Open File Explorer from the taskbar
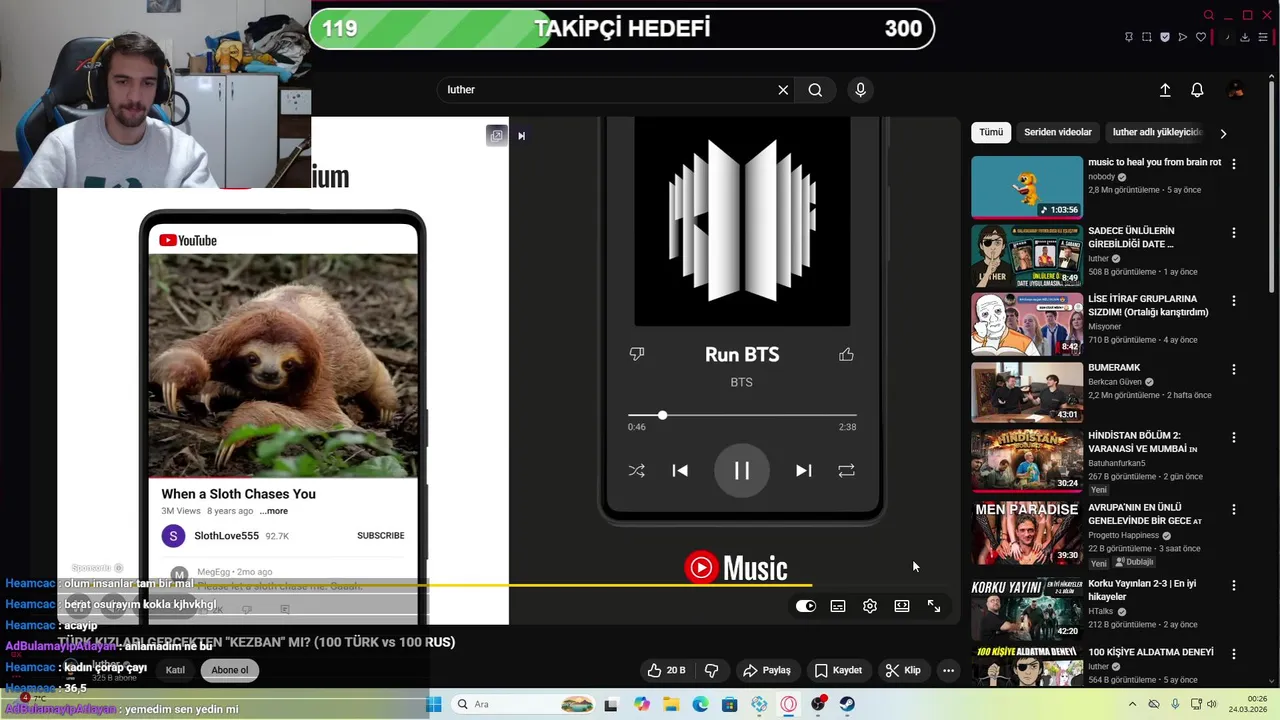This screenshot has width=1280, height=720. tap(671, 704)
